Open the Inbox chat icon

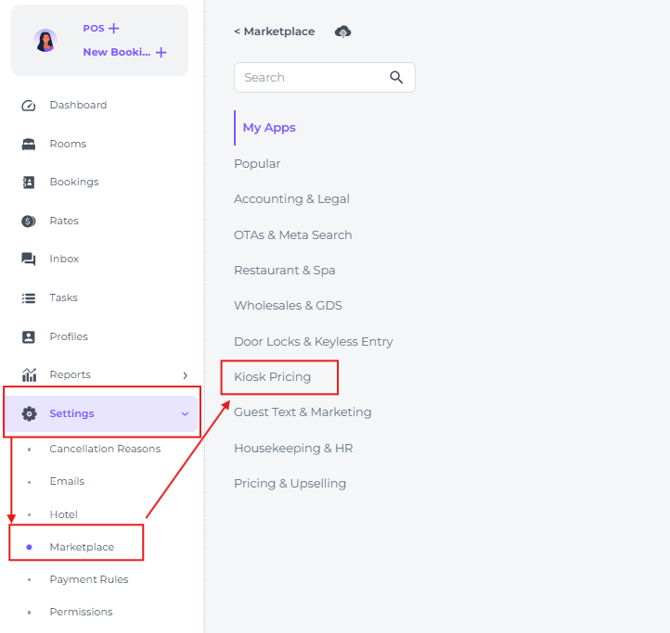pos(29,259)
